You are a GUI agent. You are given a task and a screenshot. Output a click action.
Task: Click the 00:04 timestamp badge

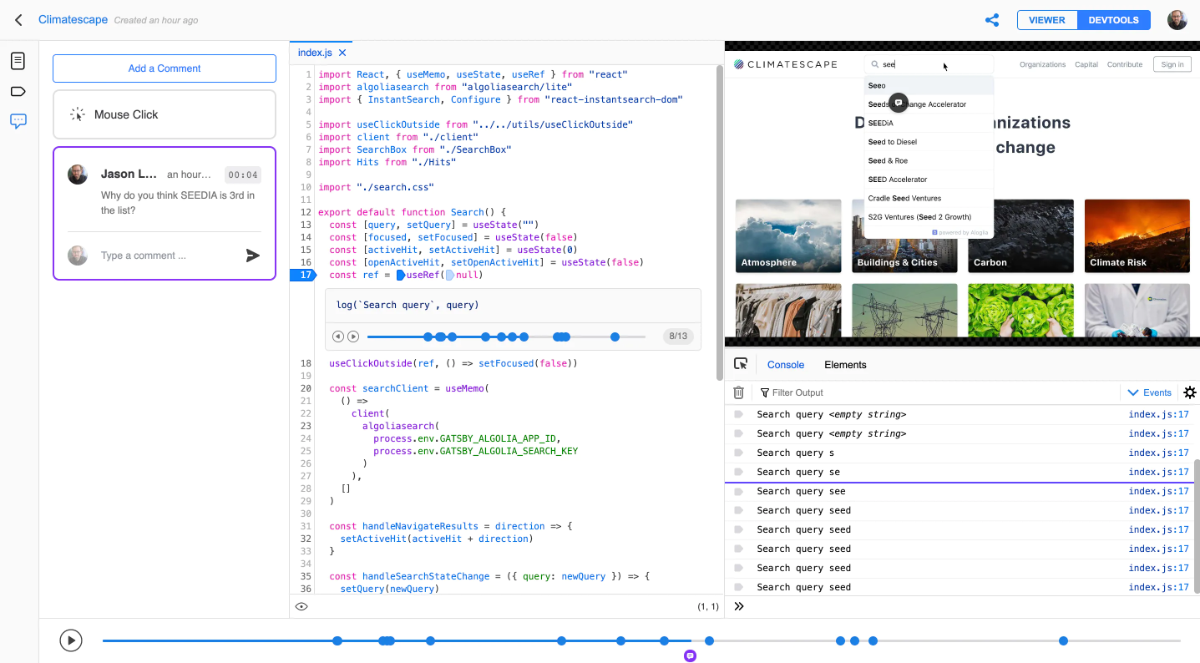click(243, 174)
